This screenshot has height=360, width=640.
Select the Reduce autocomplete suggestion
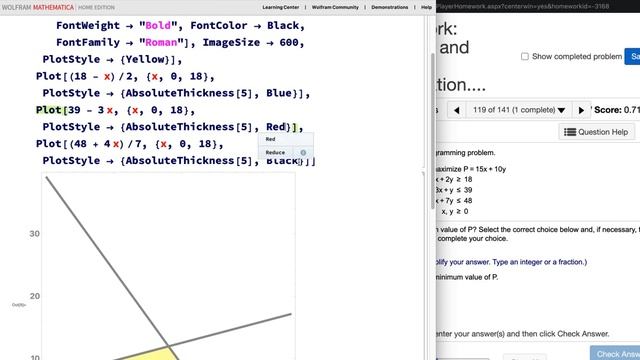click(x=275, y=152)
